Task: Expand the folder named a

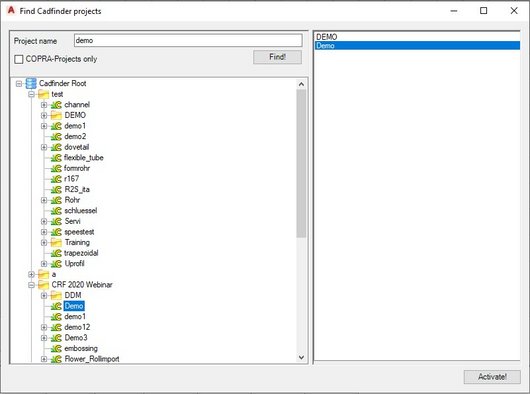Action: pos(31,274)
